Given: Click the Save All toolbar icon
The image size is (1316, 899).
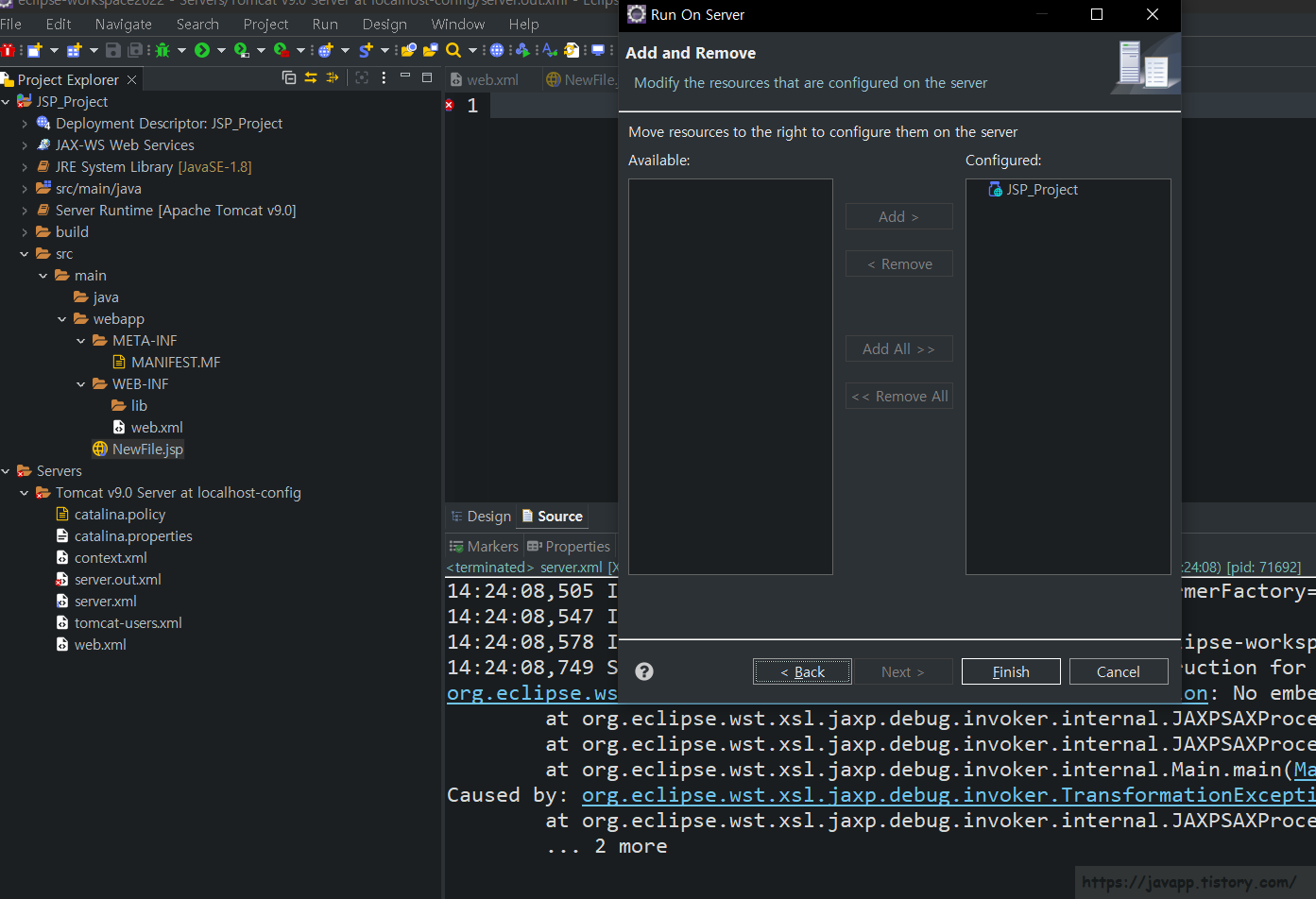Looking at the screenshot, I should point(135,50).
